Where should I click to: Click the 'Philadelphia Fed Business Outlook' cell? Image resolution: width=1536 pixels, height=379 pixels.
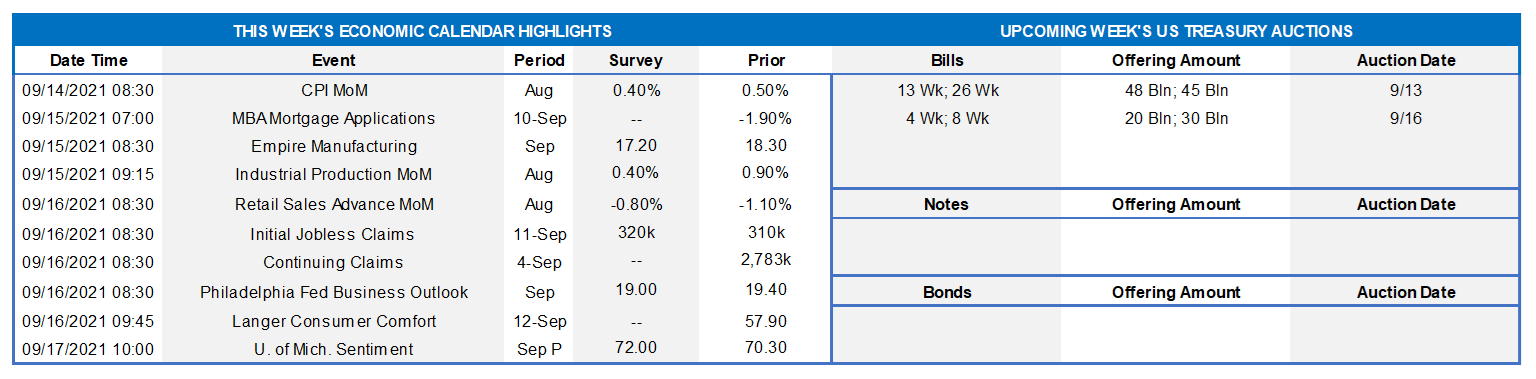(334, 292)
